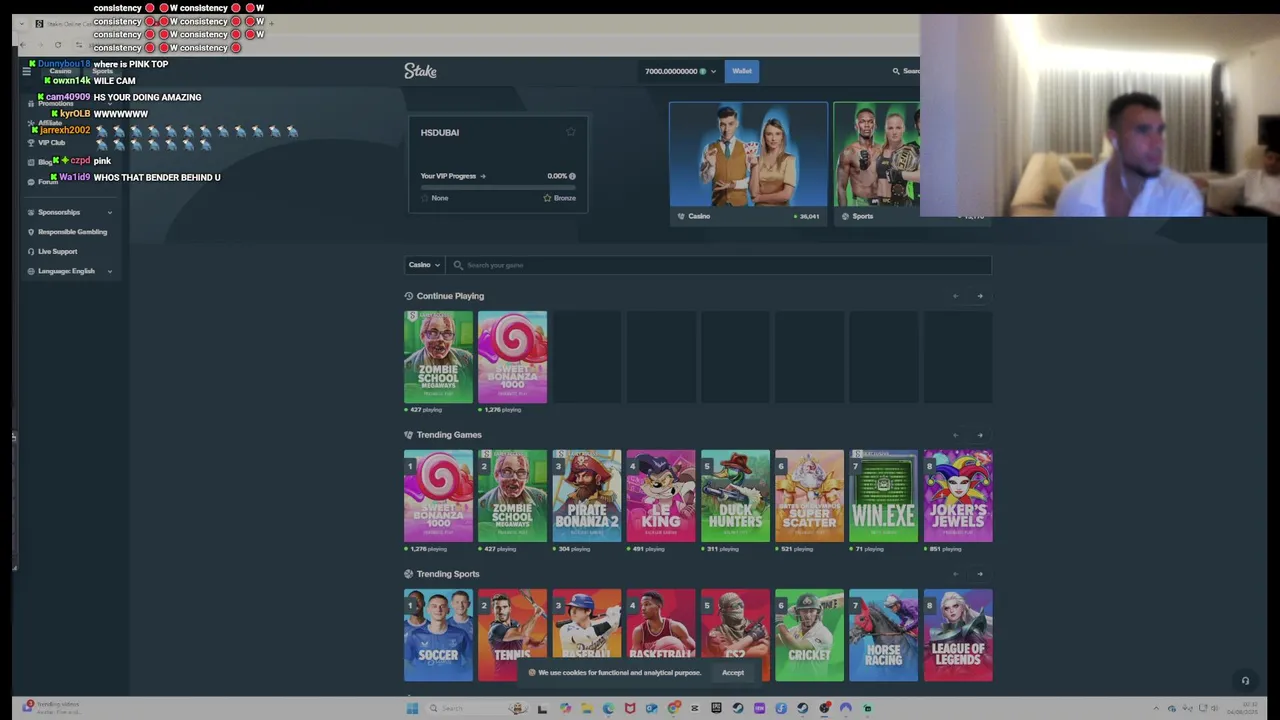Open Zombie School in Continue Playing
This screenshot has width=1280, height=720.
pyautogui.click(x=438, y=357)
